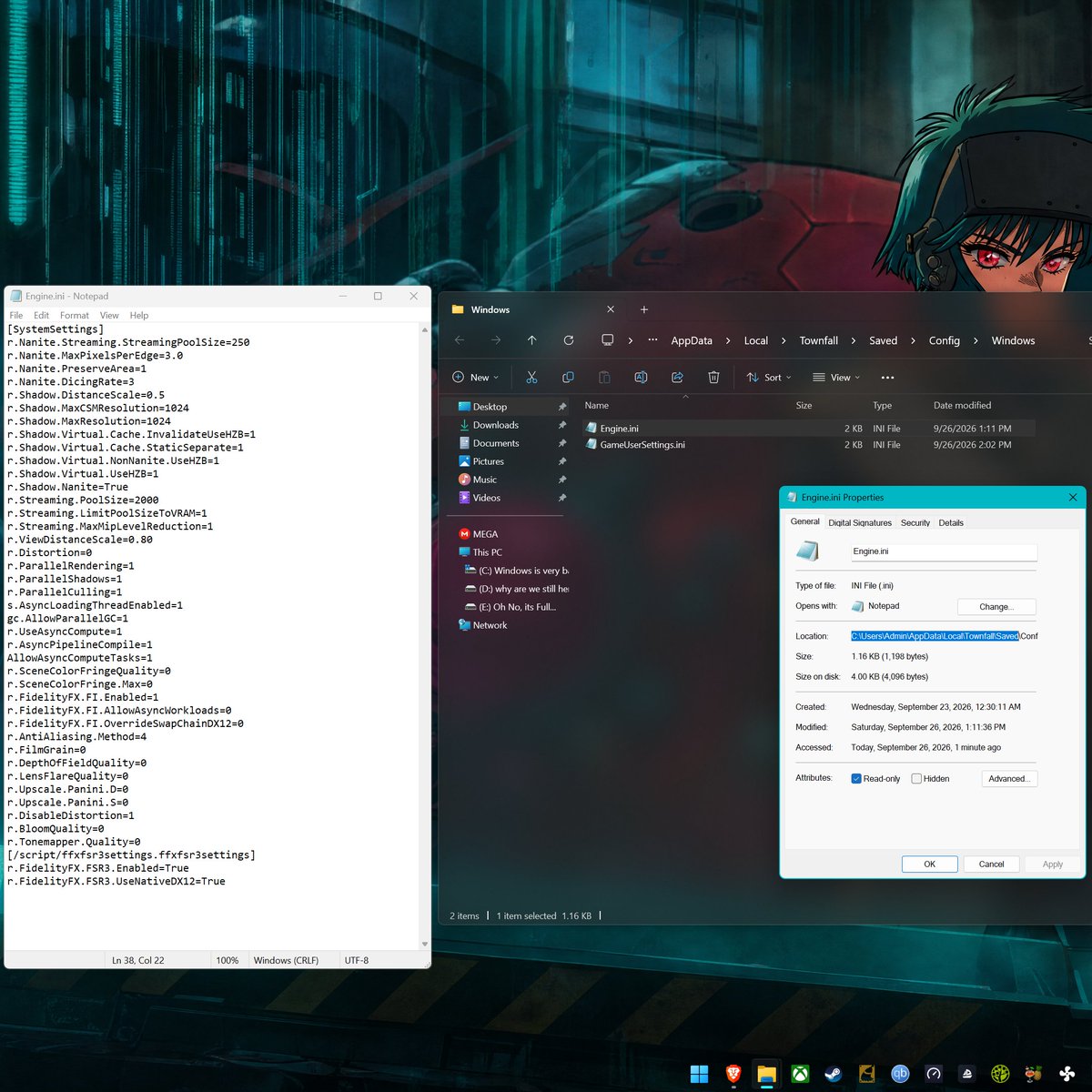Open the New dropdown in Explorer
The image size is (1092, 1092).
click(x=476, y=377)
